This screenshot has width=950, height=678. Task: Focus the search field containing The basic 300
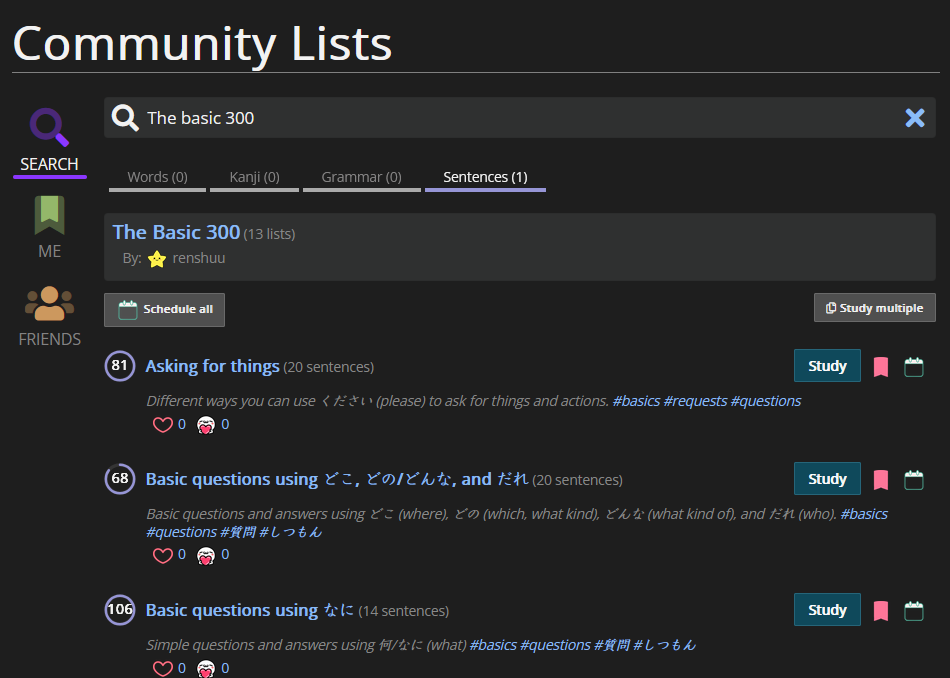tap(520, 118)
